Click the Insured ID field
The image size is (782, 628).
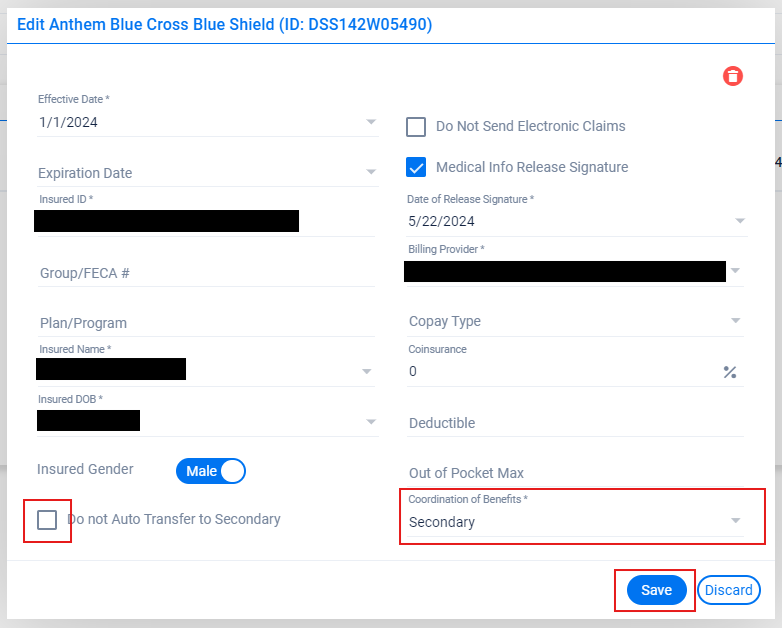point(206,221)
